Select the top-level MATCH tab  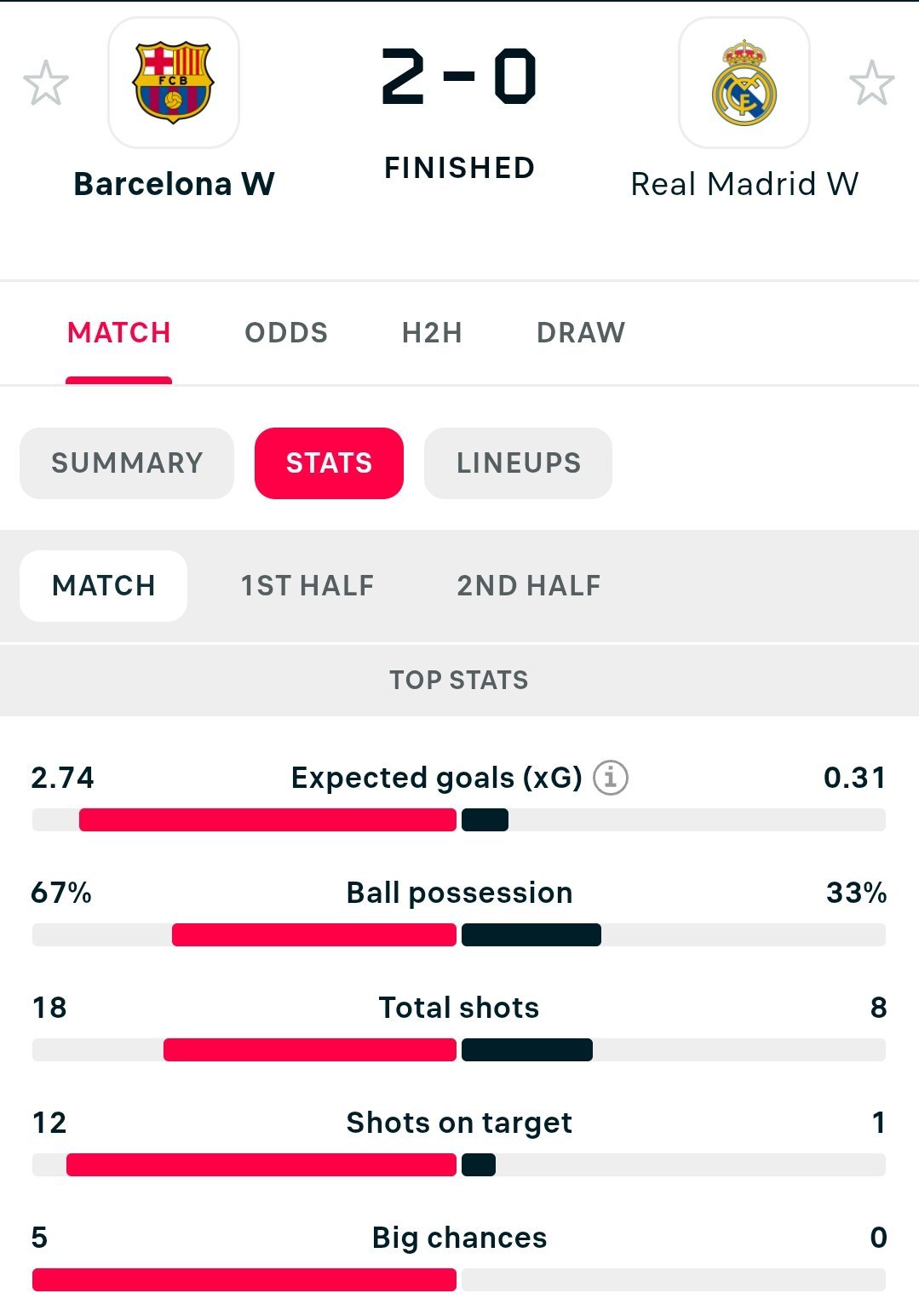[x=119, y=332]
